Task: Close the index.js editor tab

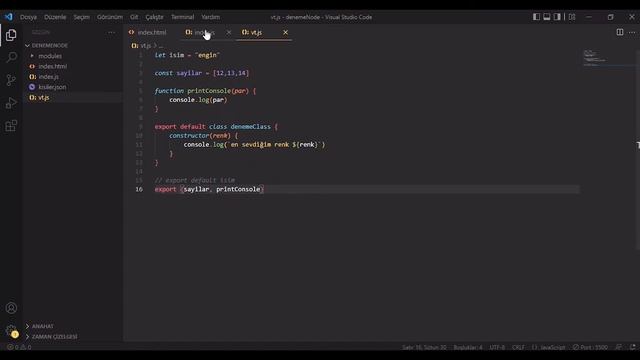Action: coord(229,32)
